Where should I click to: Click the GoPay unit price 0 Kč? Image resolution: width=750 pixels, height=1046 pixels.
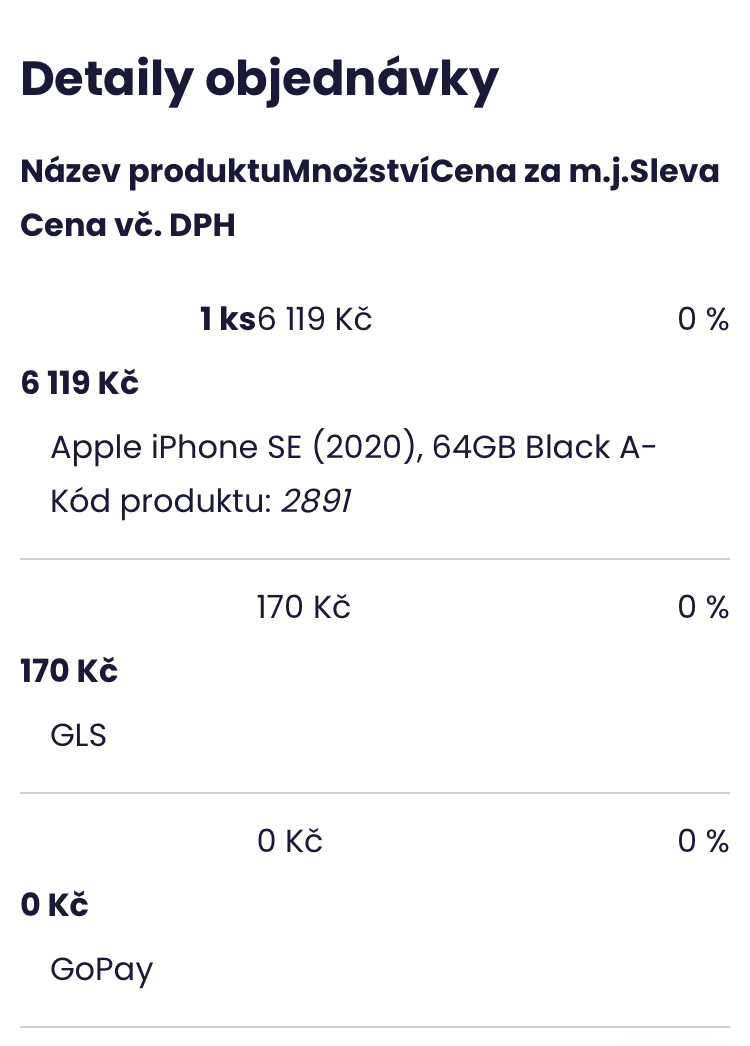(x=290, y=842)
